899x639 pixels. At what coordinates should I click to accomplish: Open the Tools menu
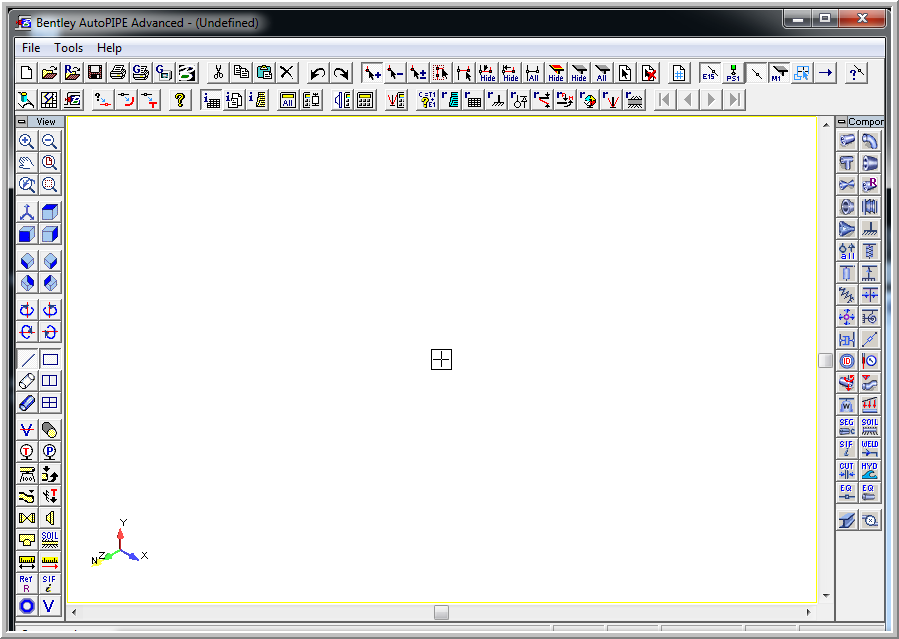click(69, 48)
